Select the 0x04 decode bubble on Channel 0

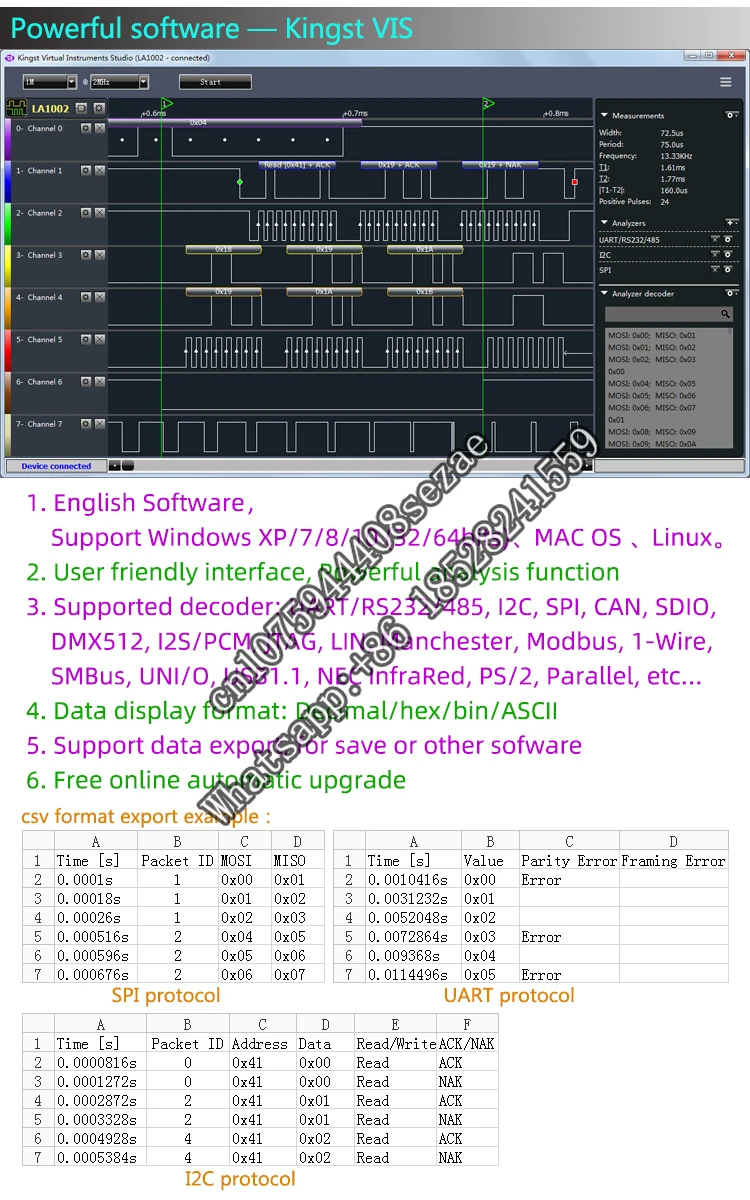(x=235, y=122)
